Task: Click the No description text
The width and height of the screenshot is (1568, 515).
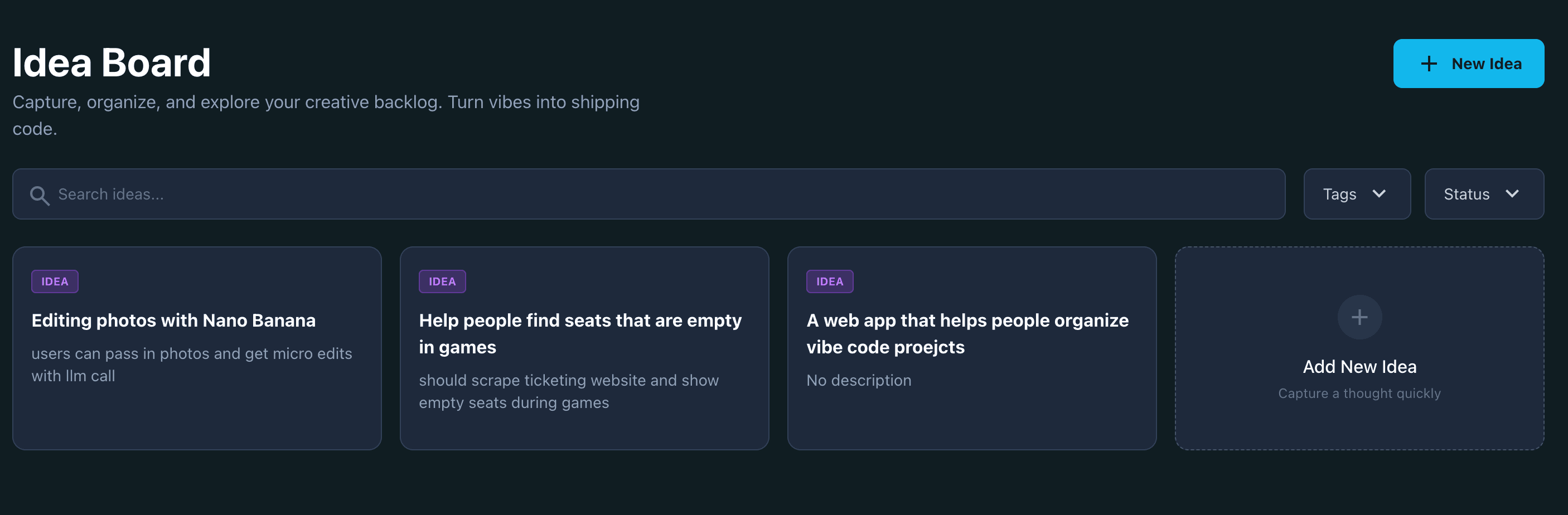Action: click(x=858, y=381)
